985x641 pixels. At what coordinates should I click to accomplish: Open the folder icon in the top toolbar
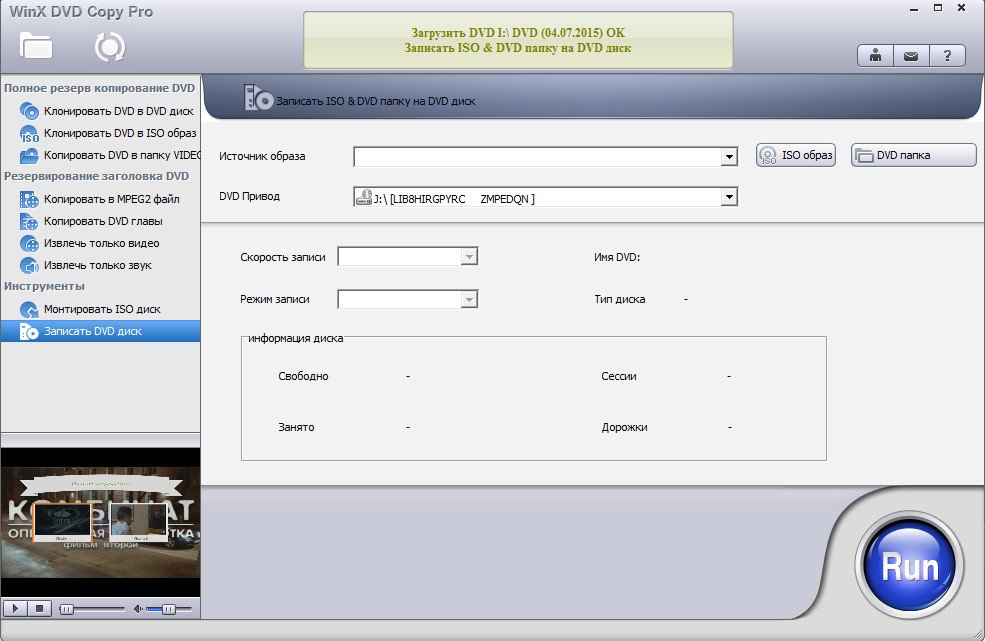coord(36,46)
